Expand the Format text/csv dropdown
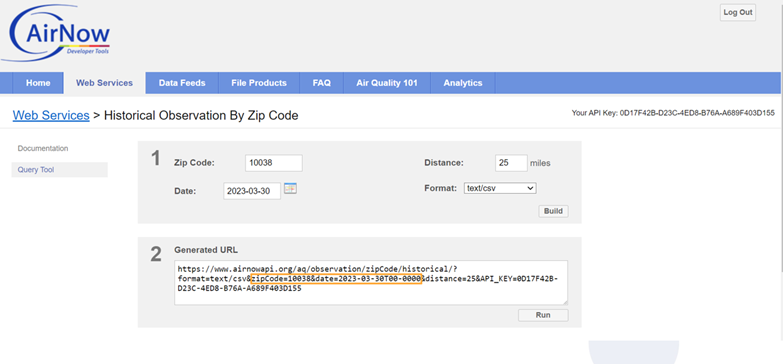The width and height of the screenshot is (783, 364). pos(500,188)
